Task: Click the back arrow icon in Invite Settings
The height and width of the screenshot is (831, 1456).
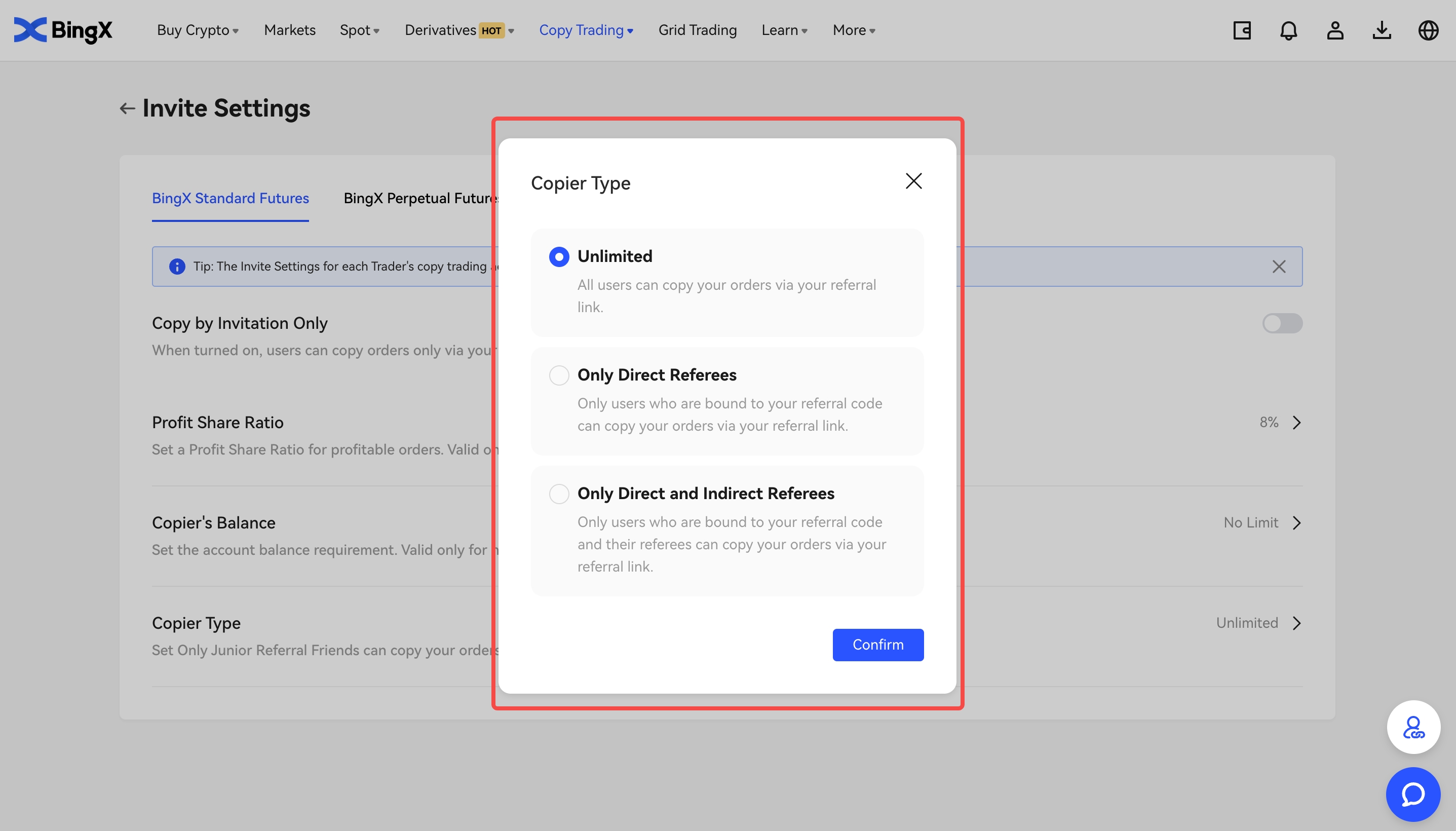Action: point(127,107)
